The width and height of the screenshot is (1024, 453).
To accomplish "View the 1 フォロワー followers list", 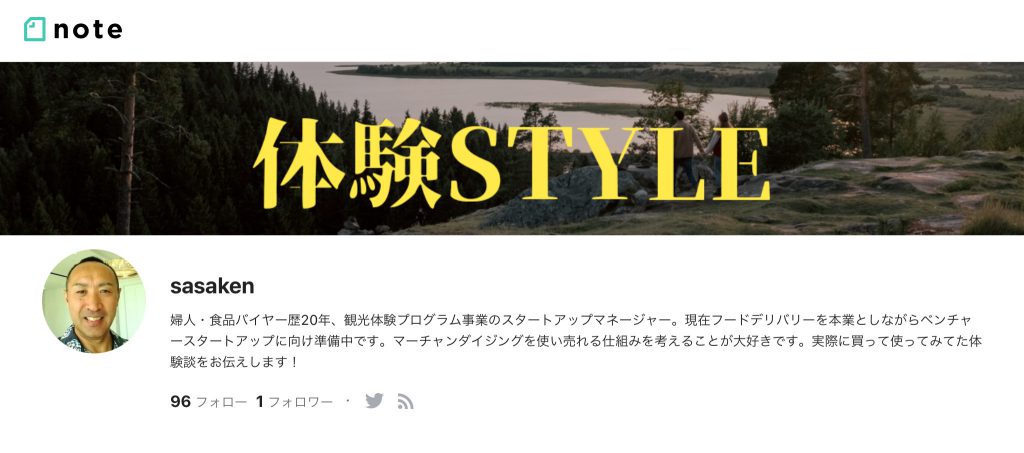I will (294, 401).
